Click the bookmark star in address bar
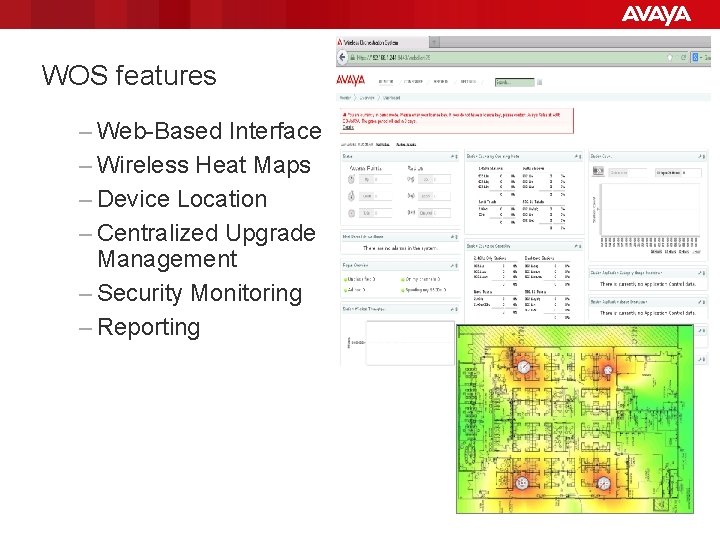Screen dimensions: 720x540 (x=669, y=57)
